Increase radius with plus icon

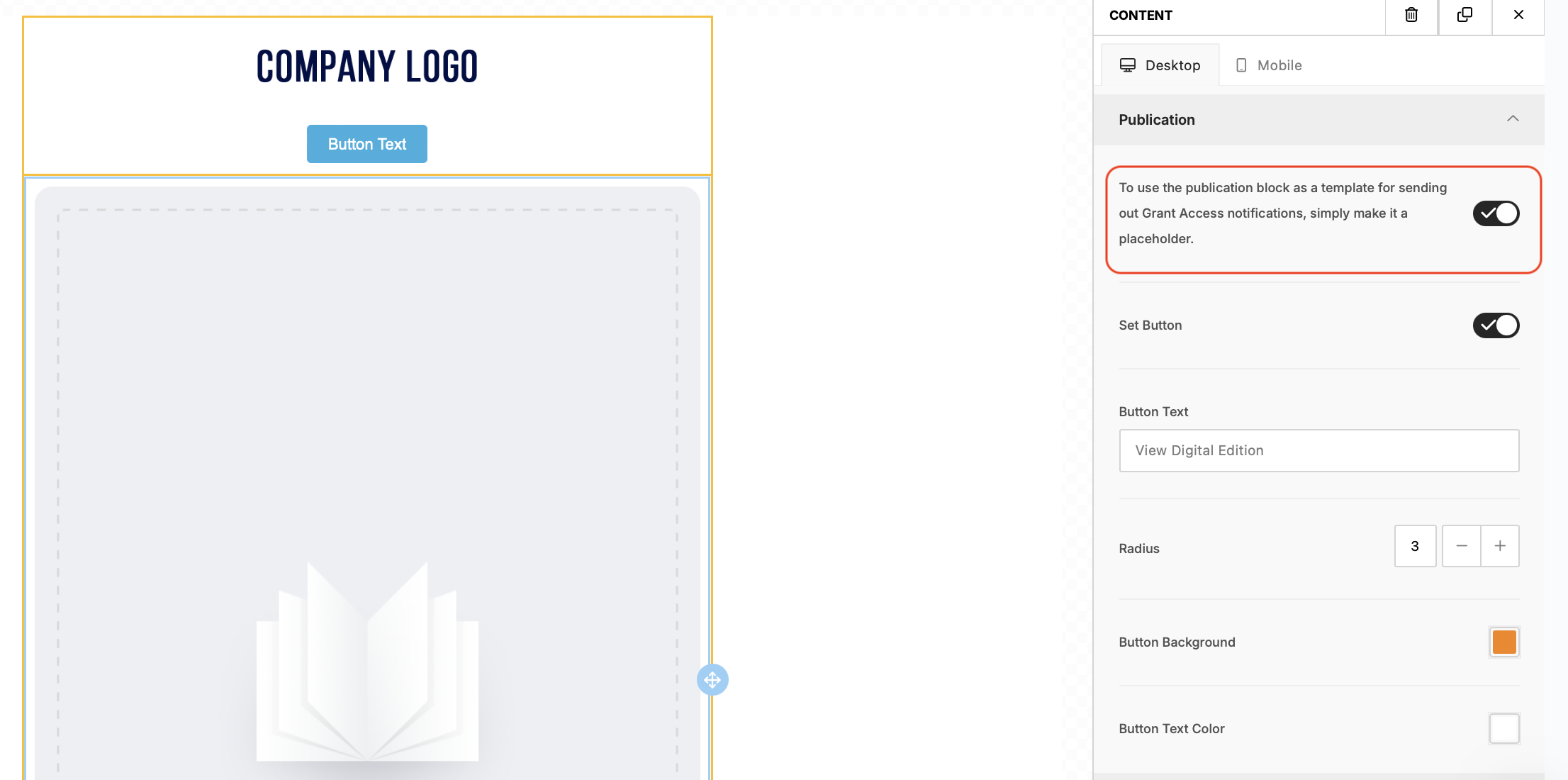[1500, 546]
